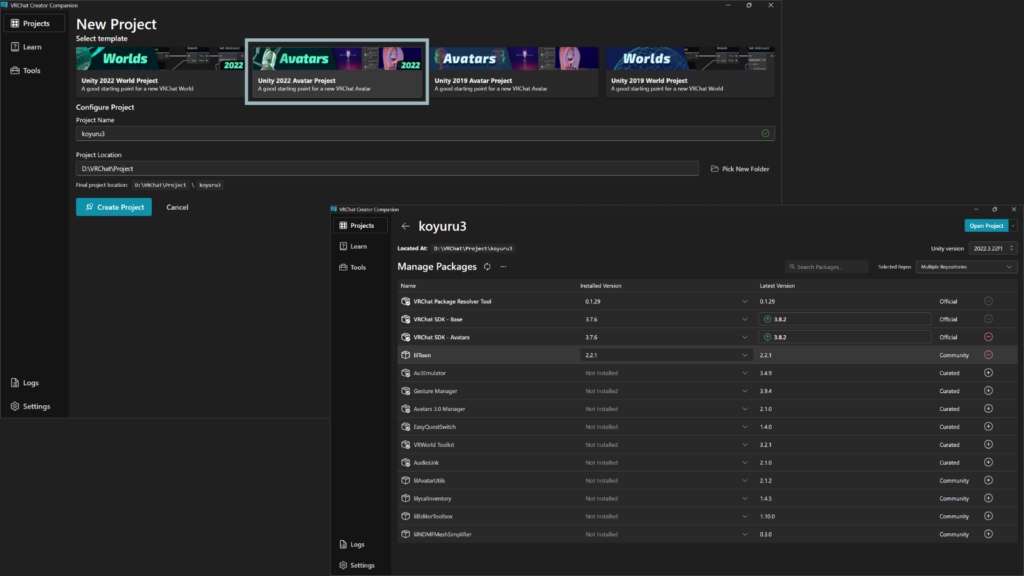This screenshot has height=576, width=1024.
Task: Select Unity 2019 Avatar Project template
Action: (x=513, y=70)
